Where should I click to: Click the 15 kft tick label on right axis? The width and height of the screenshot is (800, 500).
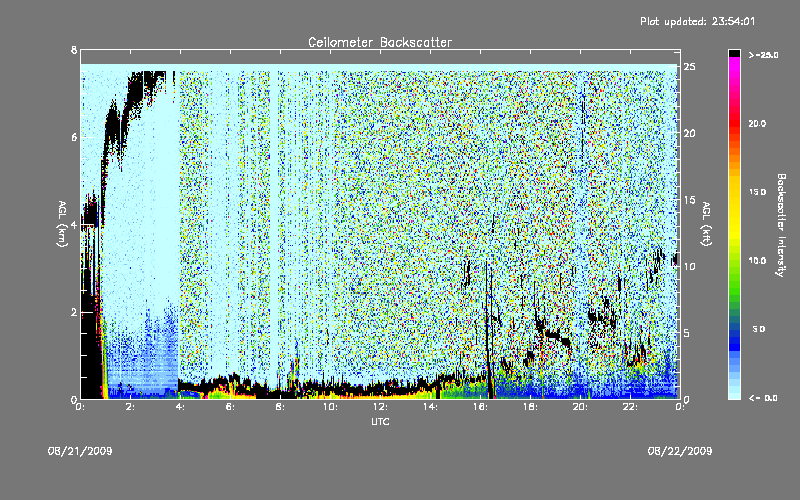pos(689,200)
